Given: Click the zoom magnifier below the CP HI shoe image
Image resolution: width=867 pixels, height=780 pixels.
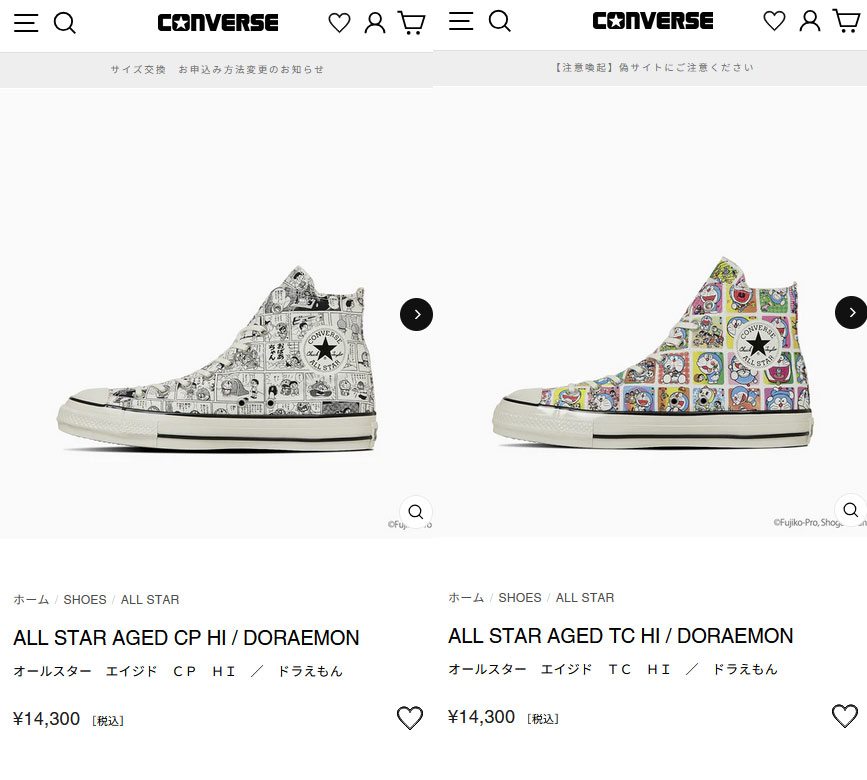Looking at the screenshot, I should 416,511.
